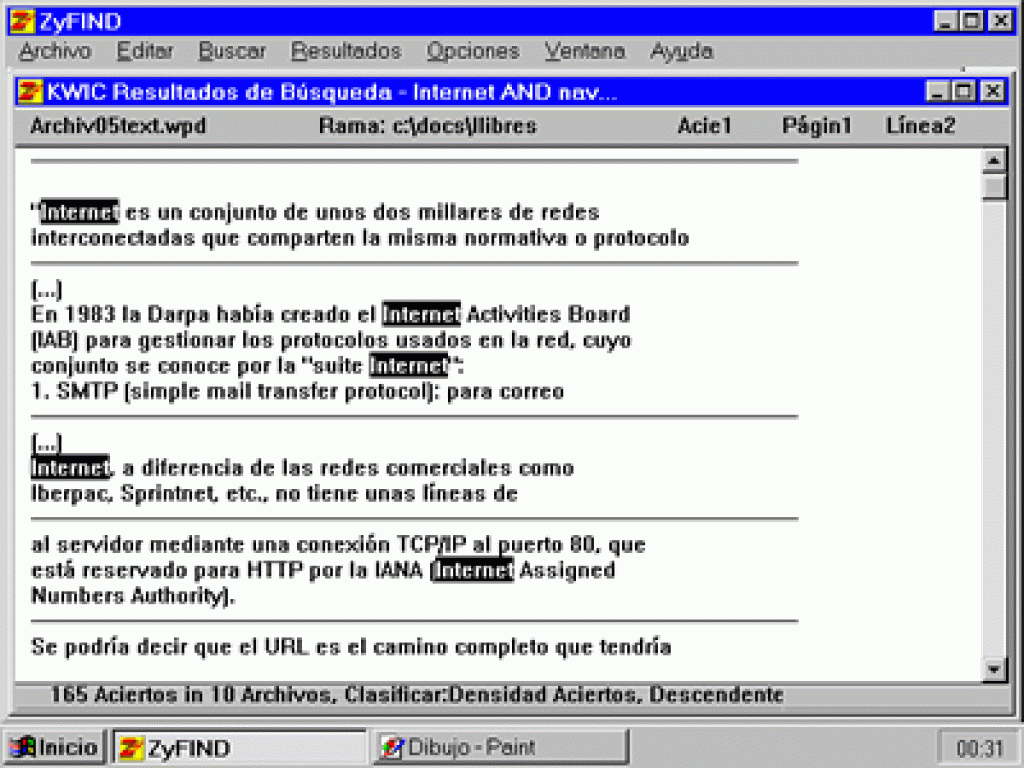Open the Ventana menu
This screenshot has height=768, width=1024.
[x=585, y=51]
